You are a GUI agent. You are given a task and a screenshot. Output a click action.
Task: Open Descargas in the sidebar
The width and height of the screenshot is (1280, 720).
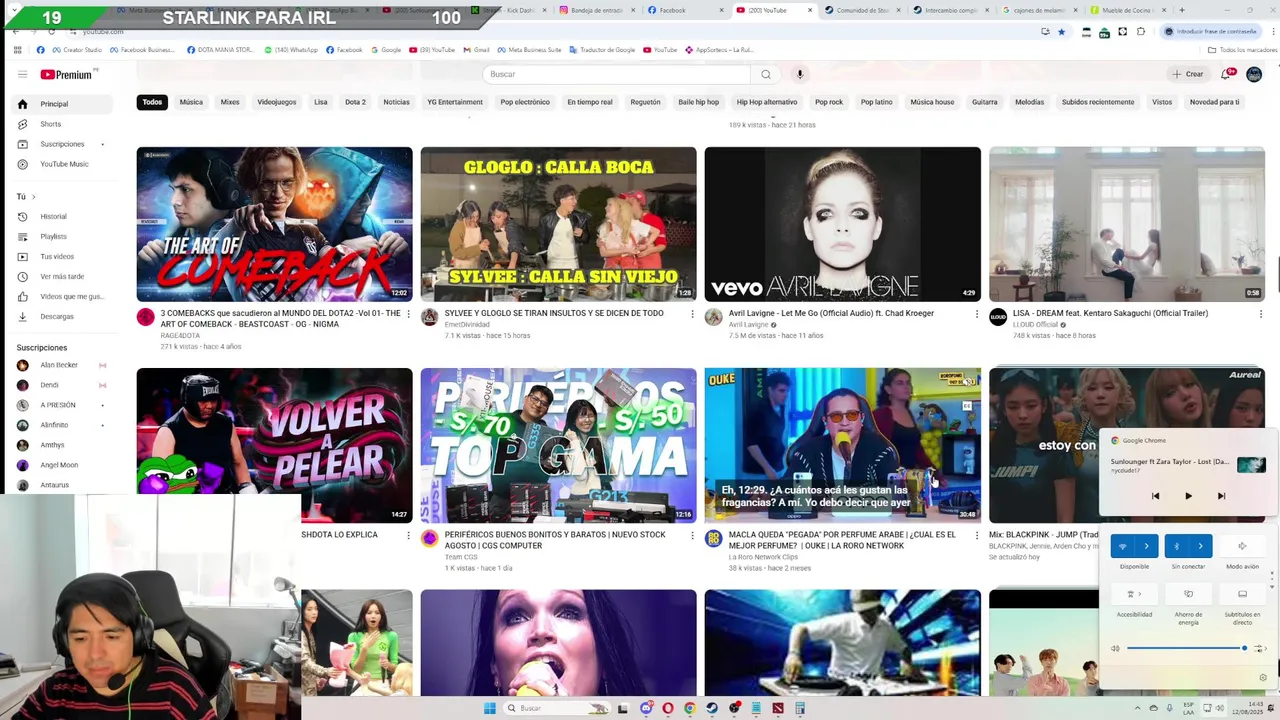click(61, 316)
